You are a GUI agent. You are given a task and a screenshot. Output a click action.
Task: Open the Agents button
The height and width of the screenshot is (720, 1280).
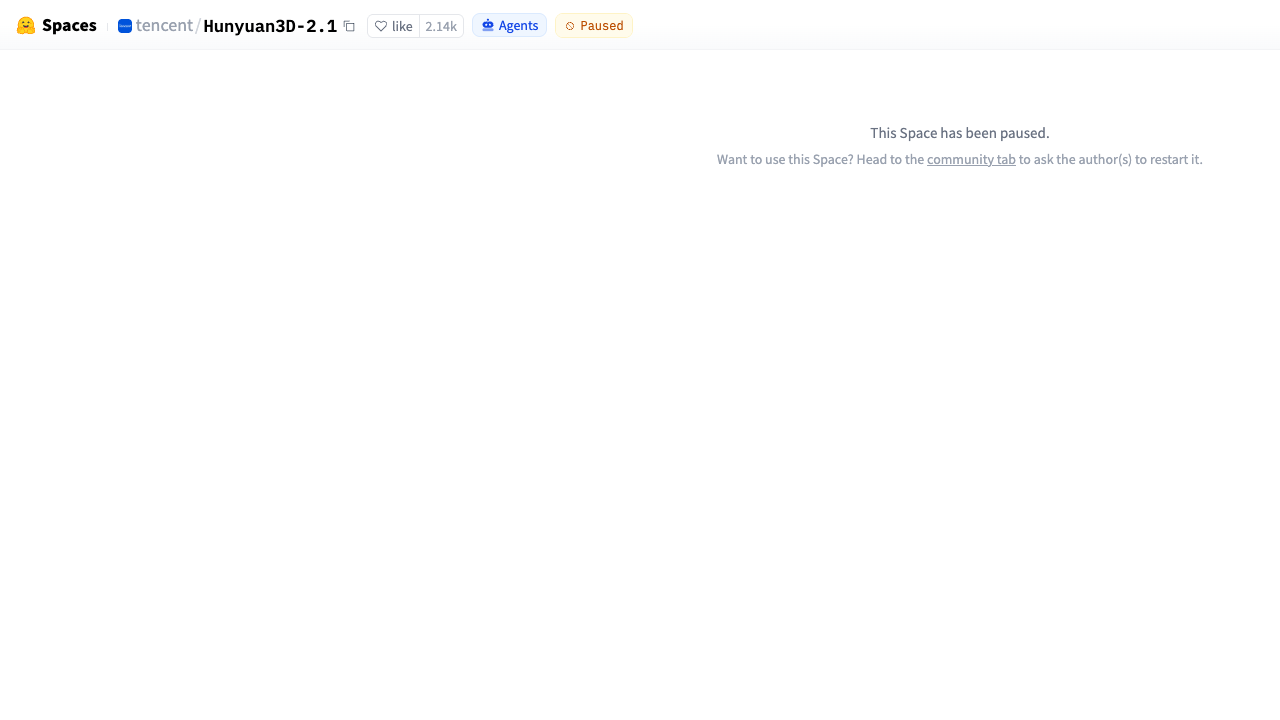click(x=509, y=25)
